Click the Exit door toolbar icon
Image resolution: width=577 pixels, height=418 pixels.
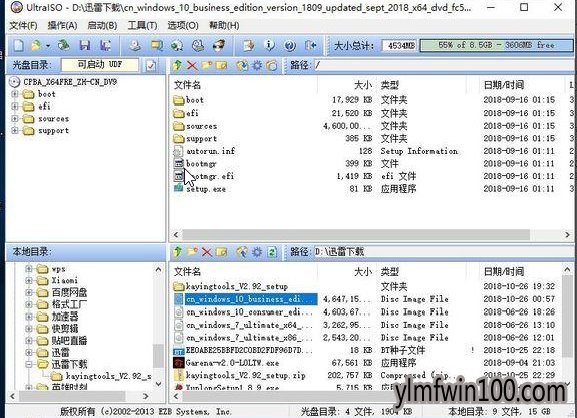[311, 46]
